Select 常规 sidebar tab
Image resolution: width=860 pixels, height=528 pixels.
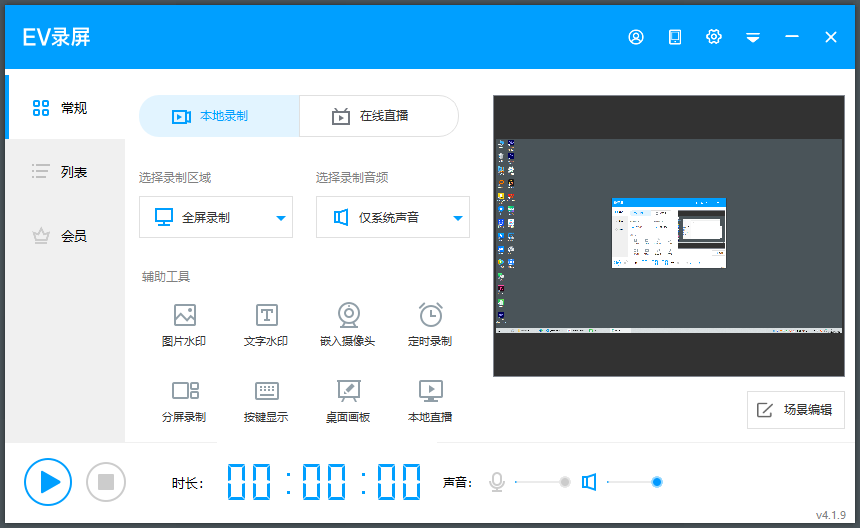coord(66,107)
